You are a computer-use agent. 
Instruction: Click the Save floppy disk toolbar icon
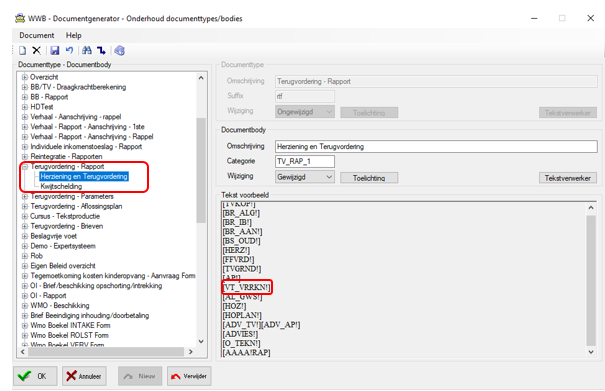55,51
